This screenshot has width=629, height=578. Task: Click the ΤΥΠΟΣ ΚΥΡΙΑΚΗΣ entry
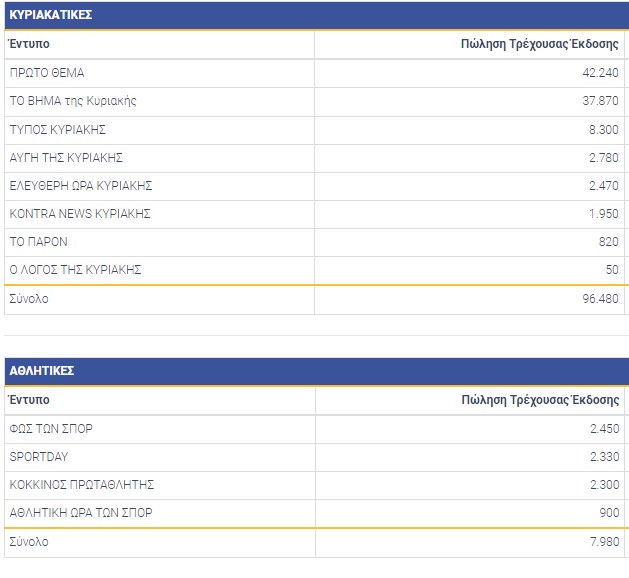tap(58, 129)
